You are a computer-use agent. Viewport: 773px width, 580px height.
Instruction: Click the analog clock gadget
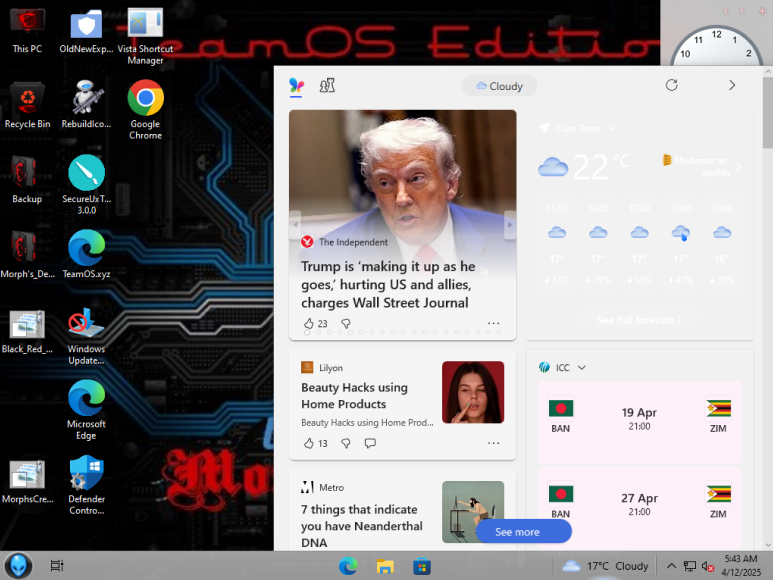pyautogui.click(x=716, y=45)
